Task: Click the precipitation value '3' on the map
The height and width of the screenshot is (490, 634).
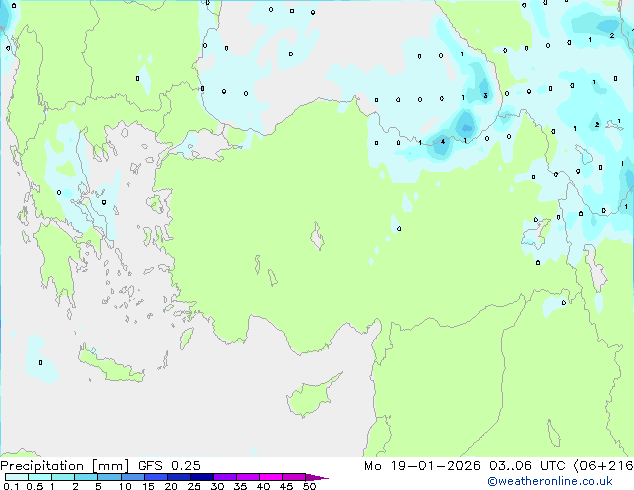Action: tap(485, 96)
